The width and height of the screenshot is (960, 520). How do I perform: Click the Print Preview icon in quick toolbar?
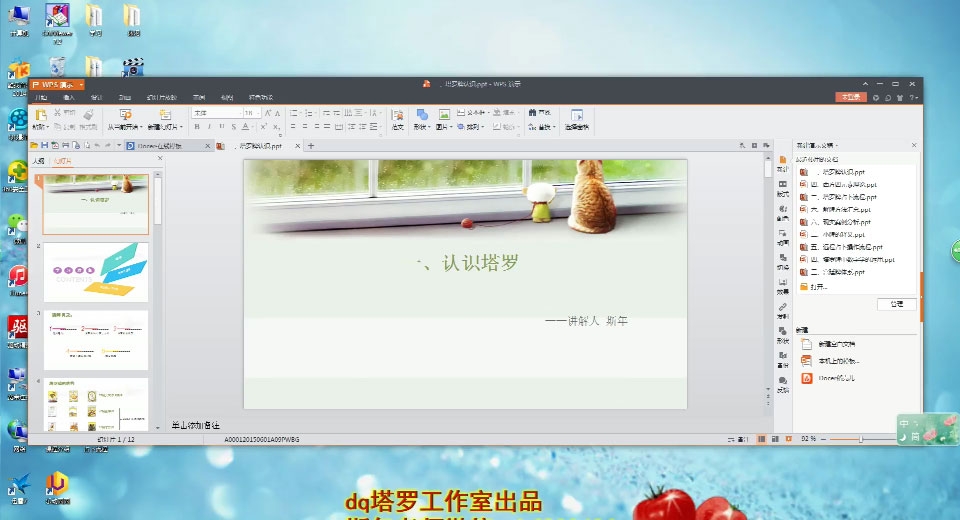point(76,146)
